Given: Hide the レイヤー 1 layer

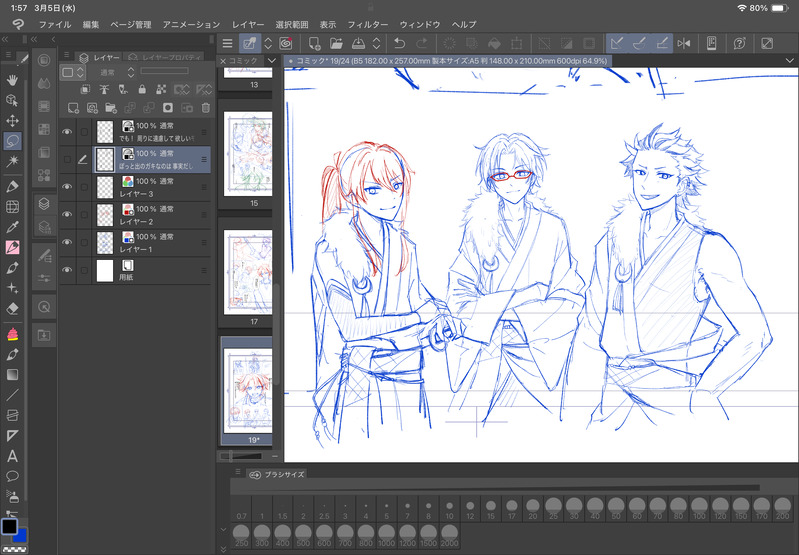Looking at the screenshot, I should click(67, 242).
